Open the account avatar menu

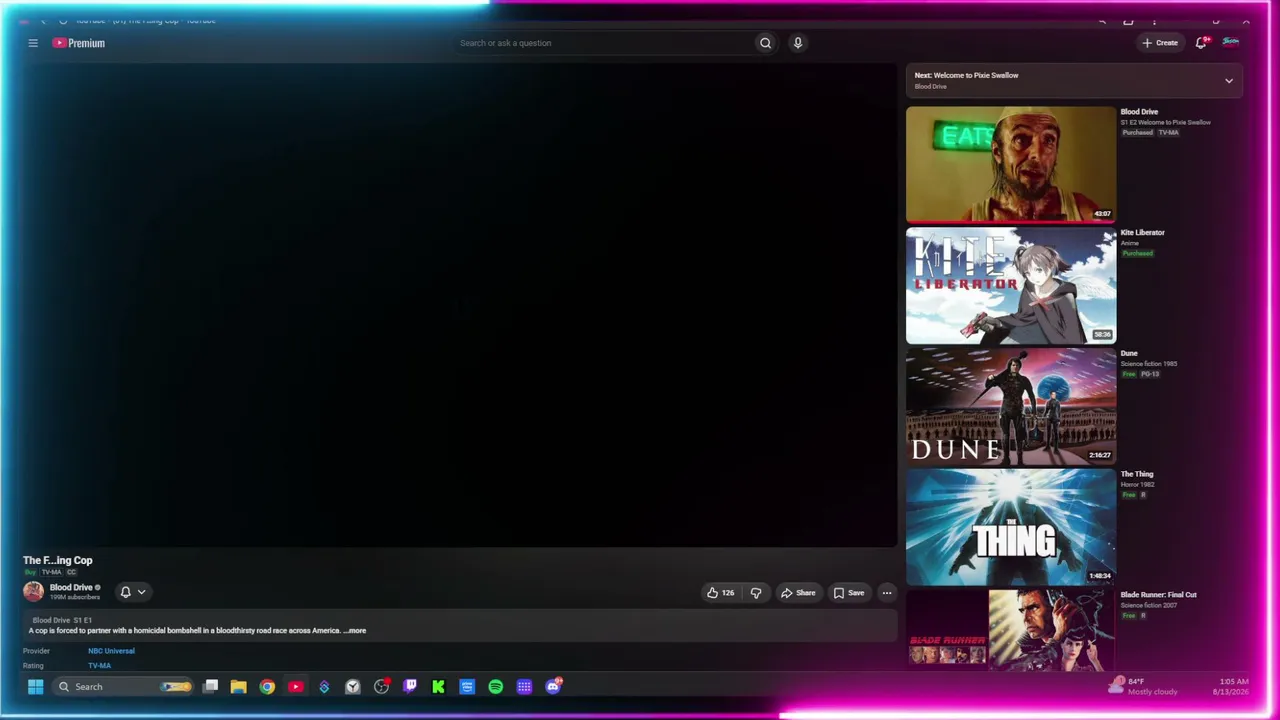[x=1231, y=42]
